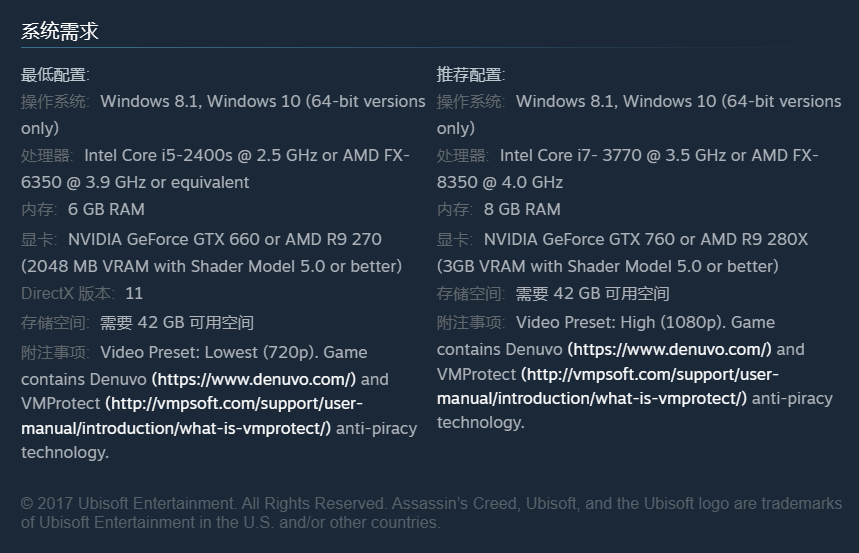859x553 pixels.
Task: Click the 系统需求 section heading
Action: [x=60, y=31]
